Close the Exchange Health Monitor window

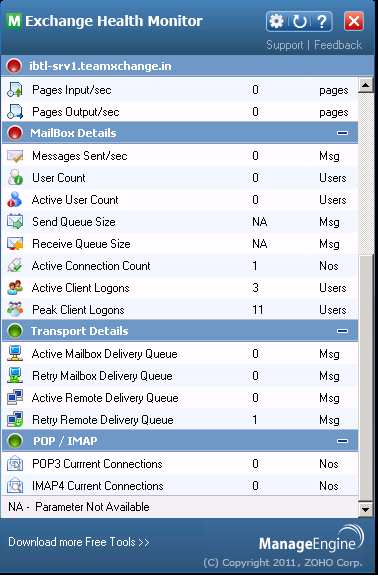pyautogui.click(x=354, y=21)
